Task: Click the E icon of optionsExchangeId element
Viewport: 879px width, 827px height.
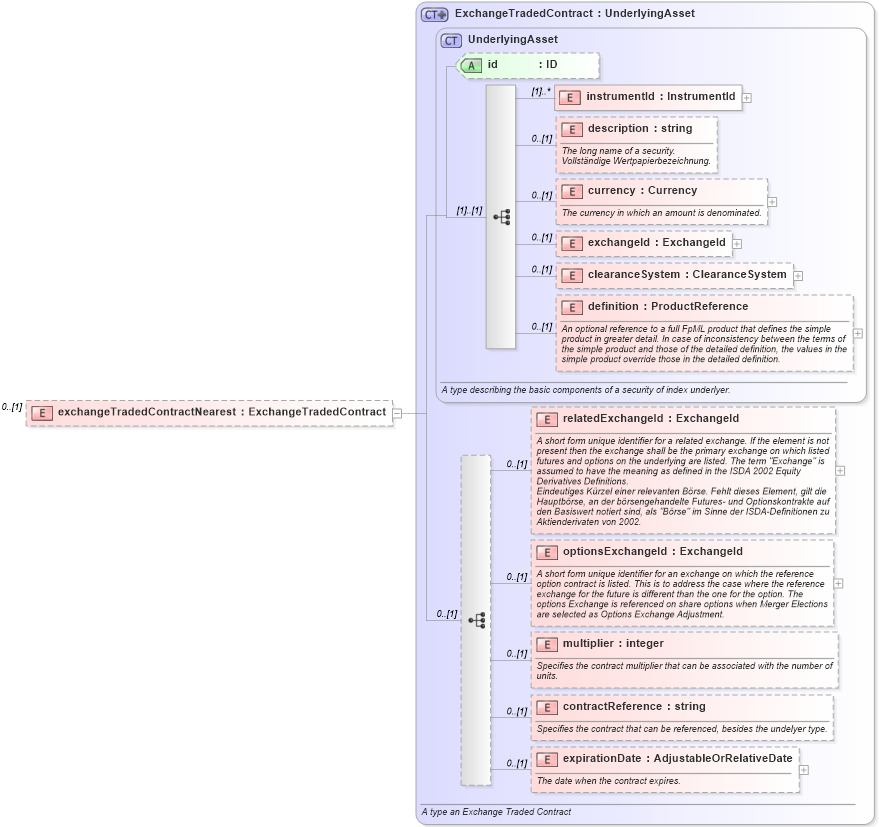Action: 547,552
